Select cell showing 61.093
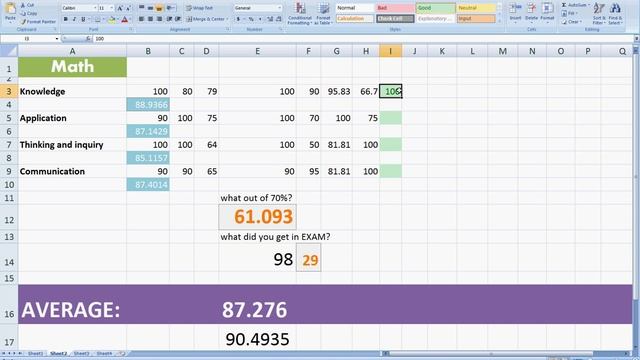This screenshot has height=360, width=640. coord(258,217)
